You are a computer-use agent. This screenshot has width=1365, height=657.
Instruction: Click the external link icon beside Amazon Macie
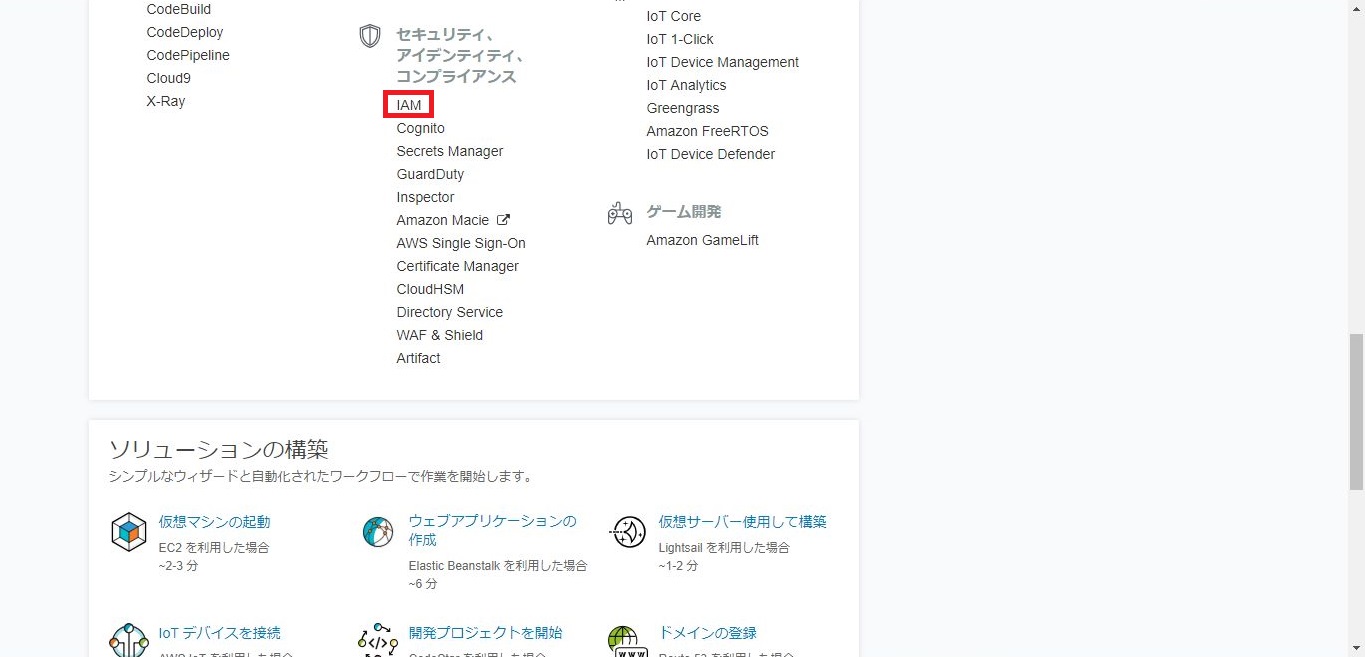point(503,220)
